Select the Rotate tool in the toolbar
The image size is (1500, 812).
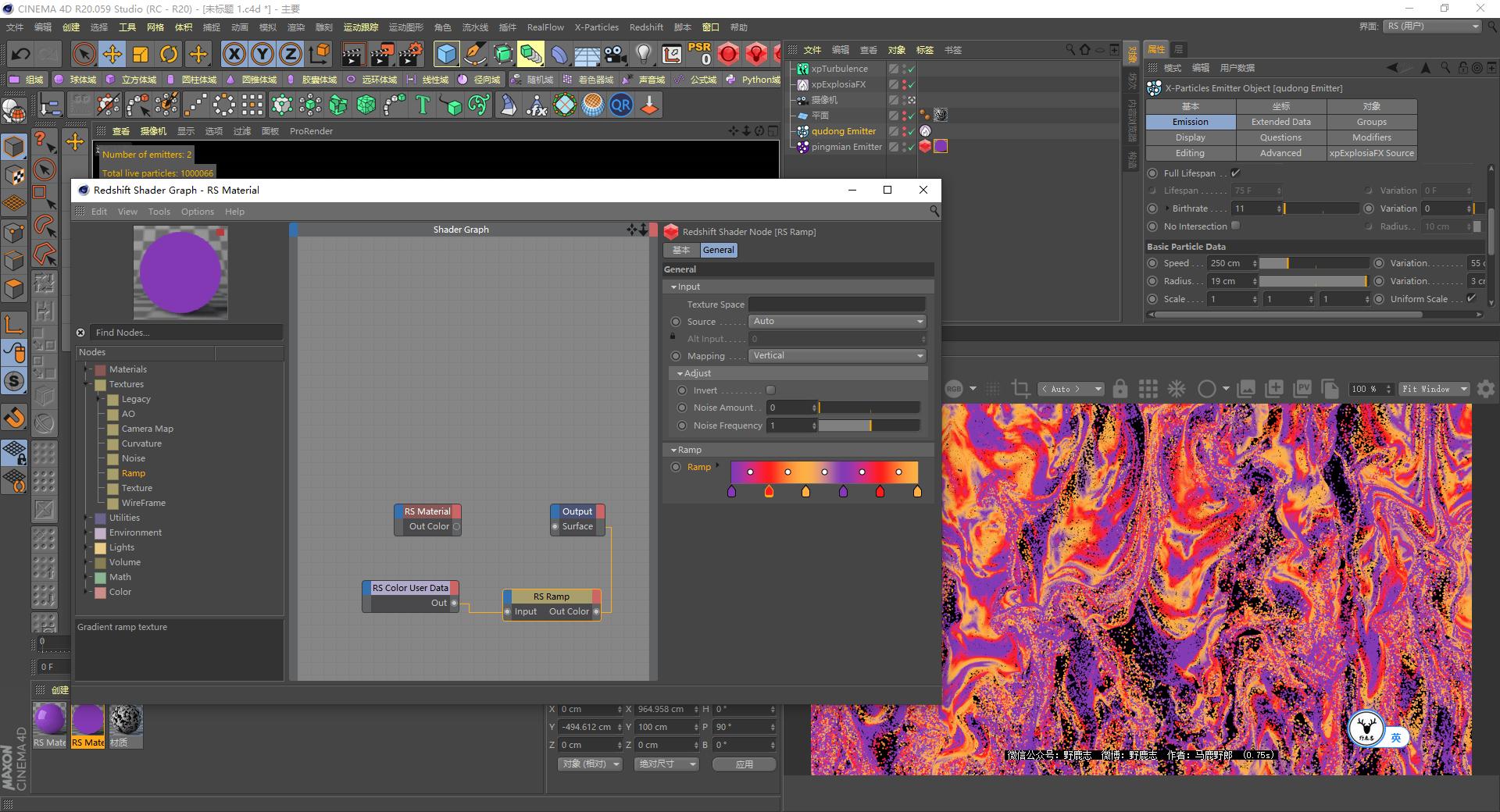tap(170, 54)
